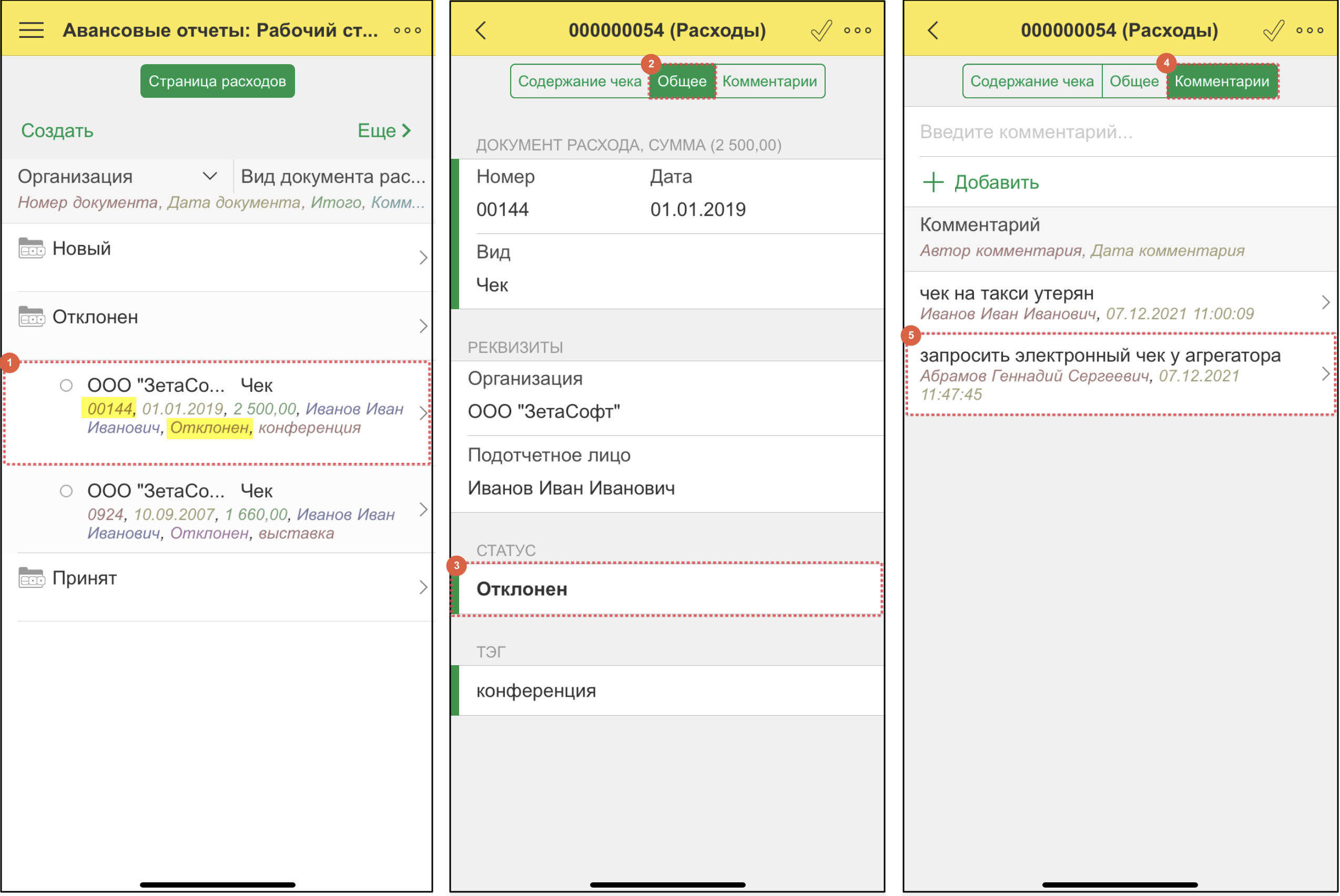
Task: Select the Комментарии tab in the right screen
Action: 1222,81
